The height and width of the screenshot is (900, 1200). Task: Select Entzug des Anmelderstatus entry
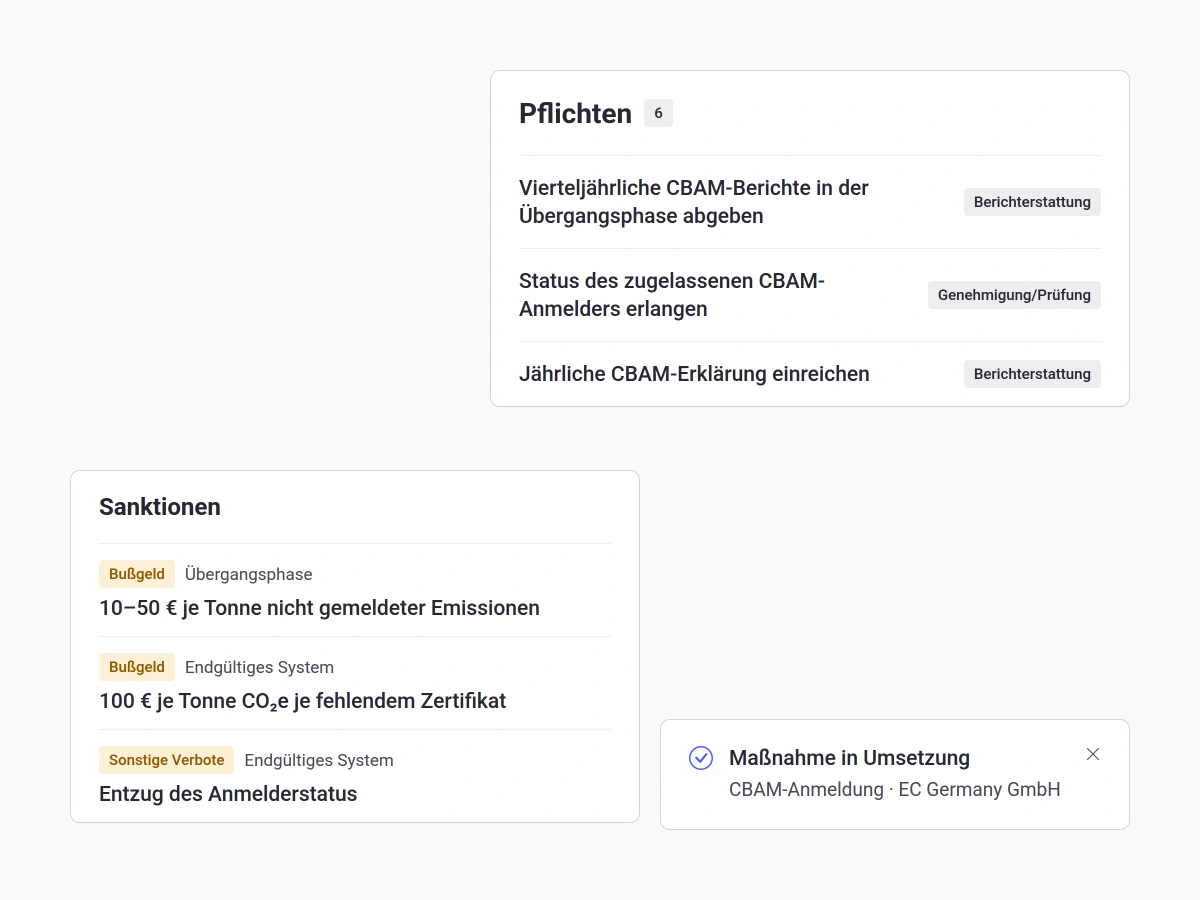[x=228, y=794]
